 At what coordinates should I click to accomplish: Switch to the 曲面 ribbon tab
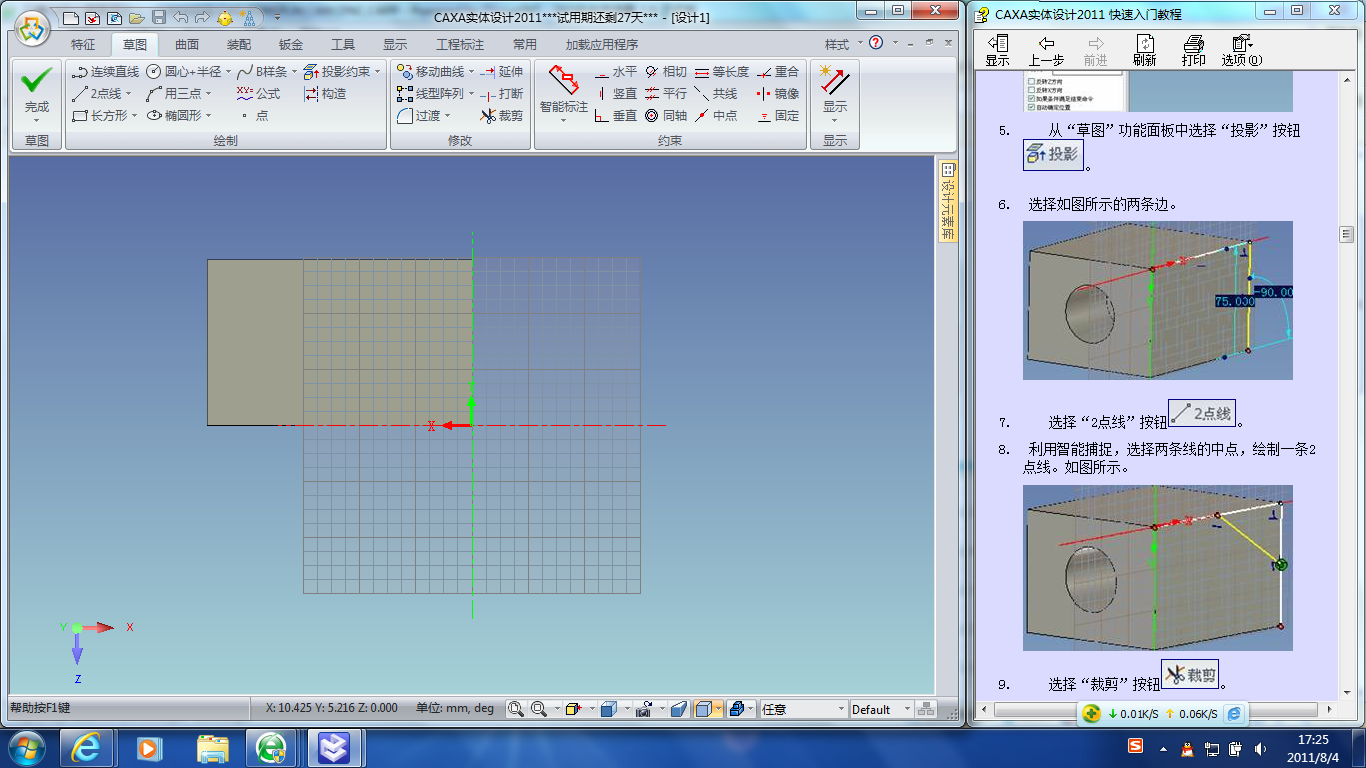pos(187,45)
